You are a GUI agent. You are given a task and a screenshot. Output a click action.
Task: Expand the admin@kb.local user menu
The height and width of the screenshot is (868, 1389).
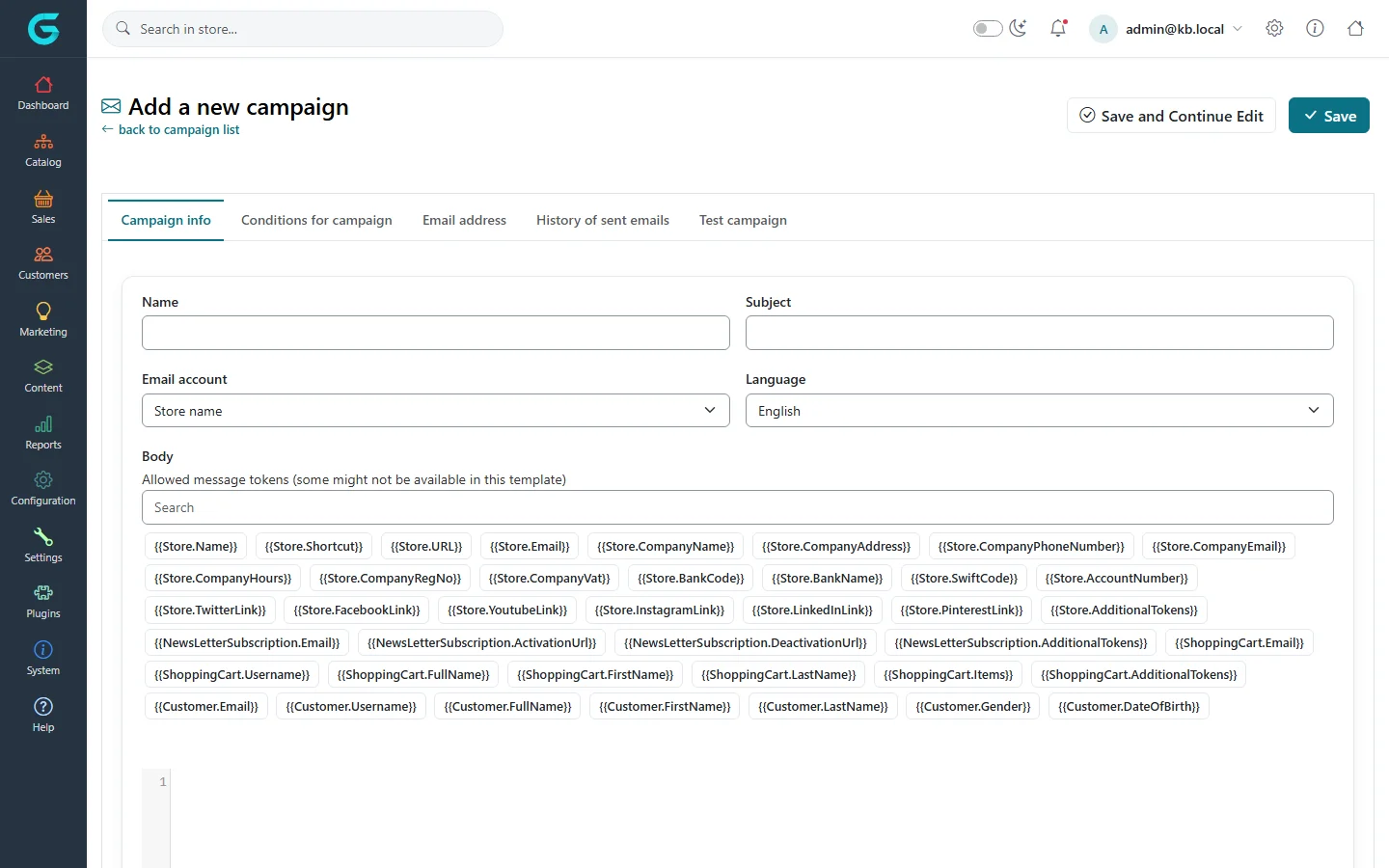click(1166, 29)
